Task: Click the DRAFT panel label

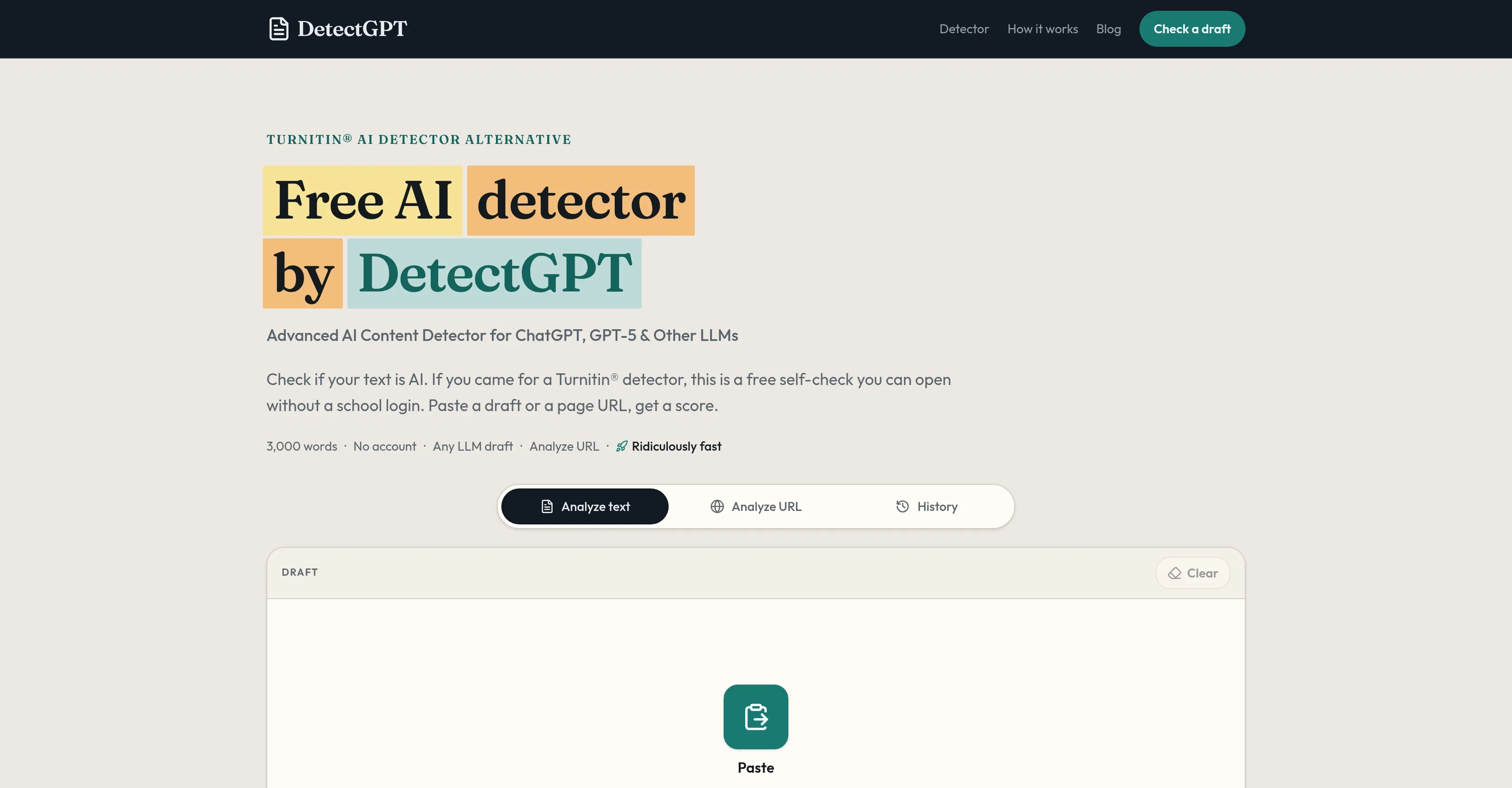Action: (x=299, y=572)
